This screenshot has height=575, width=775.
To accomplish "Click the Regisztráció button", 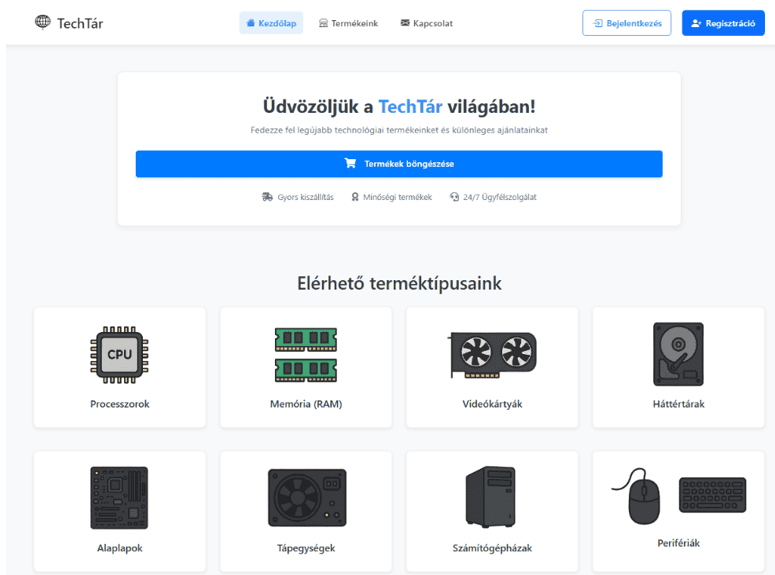I will [723, 23].
